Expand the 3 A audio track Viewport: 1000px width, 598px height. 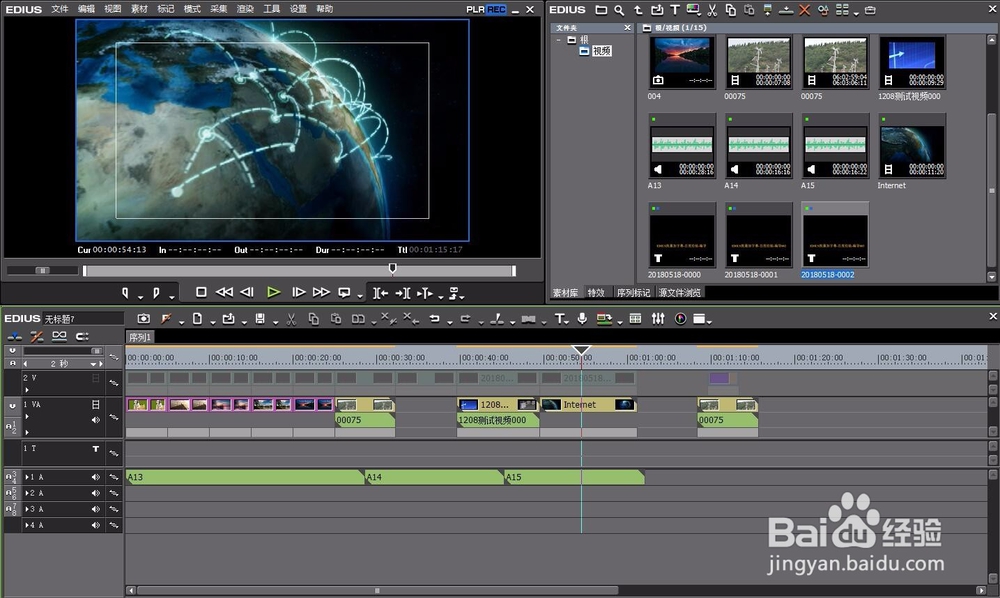tap(27, 509)
